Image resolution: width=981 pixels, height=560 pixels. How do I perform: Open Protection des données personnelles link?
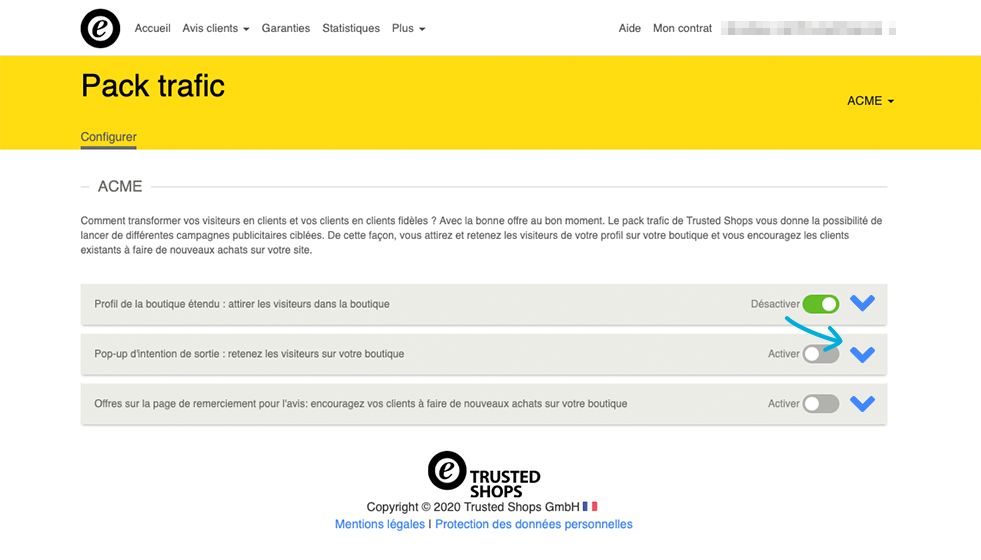point(534,524)
